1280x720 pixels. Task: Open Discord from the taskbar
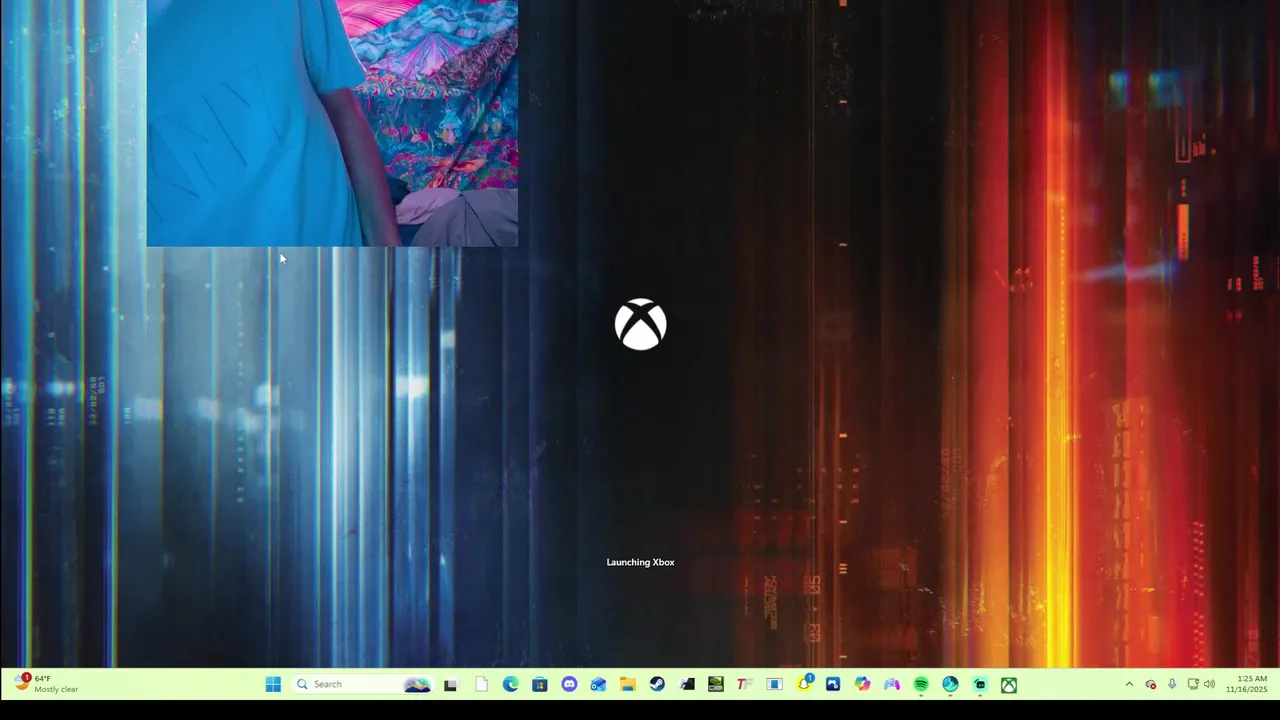pos(569,685)
